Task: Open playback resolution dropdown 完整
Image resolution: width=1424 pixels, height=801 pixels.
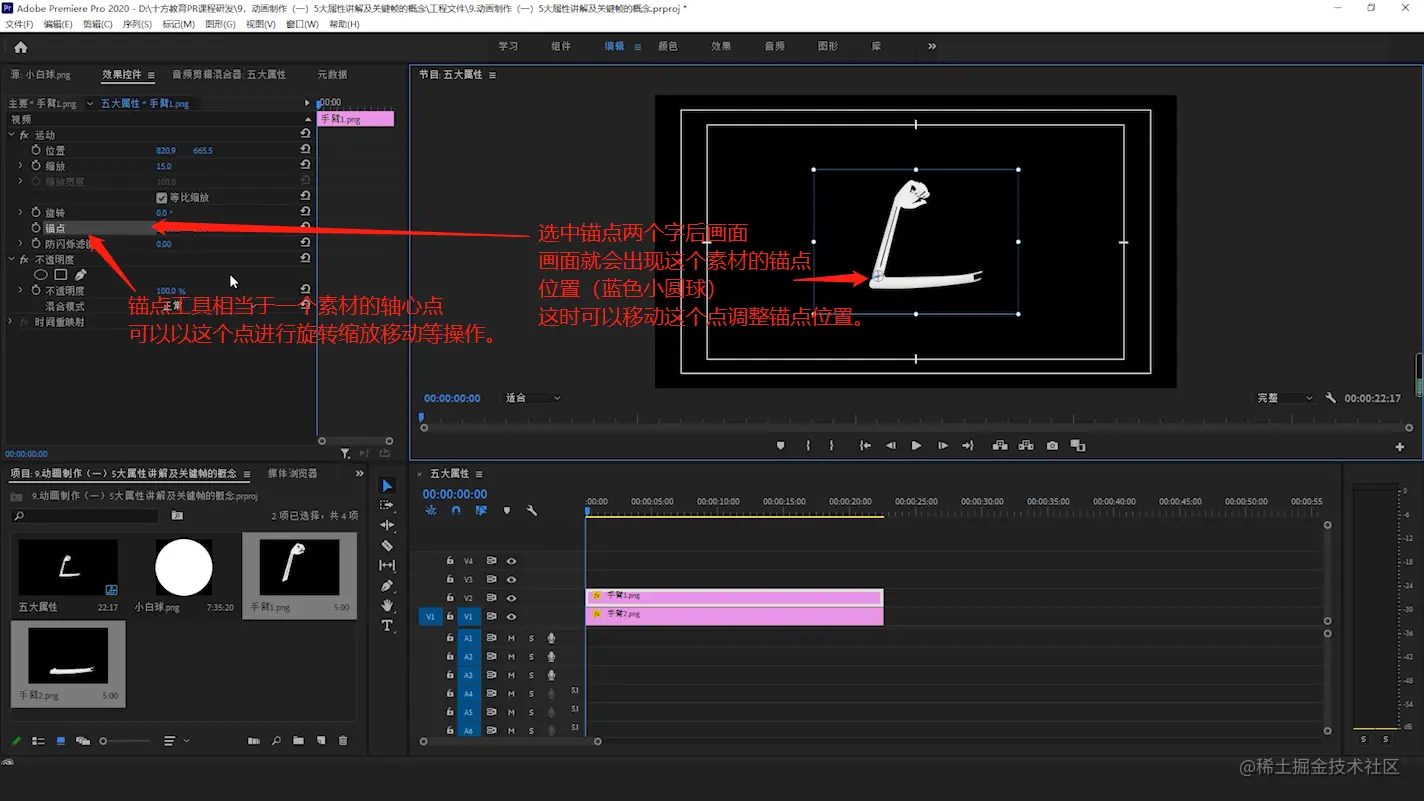Action: coord(1285,398)
